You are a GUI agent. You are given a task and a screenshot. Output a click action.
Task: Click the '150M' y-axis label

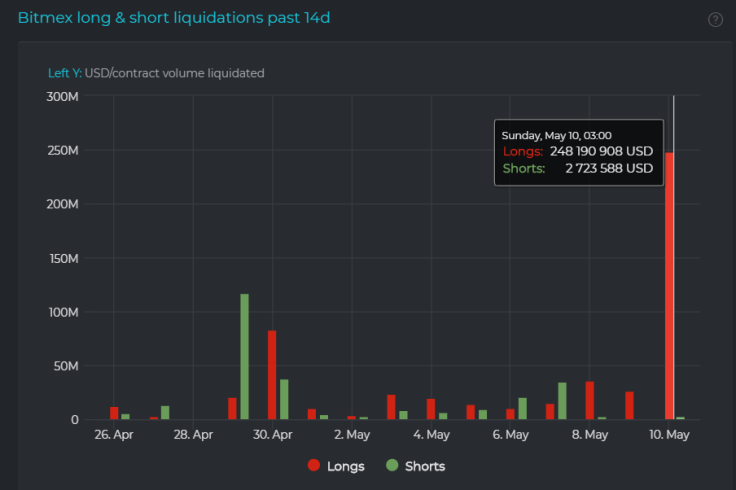coord(64,259)
